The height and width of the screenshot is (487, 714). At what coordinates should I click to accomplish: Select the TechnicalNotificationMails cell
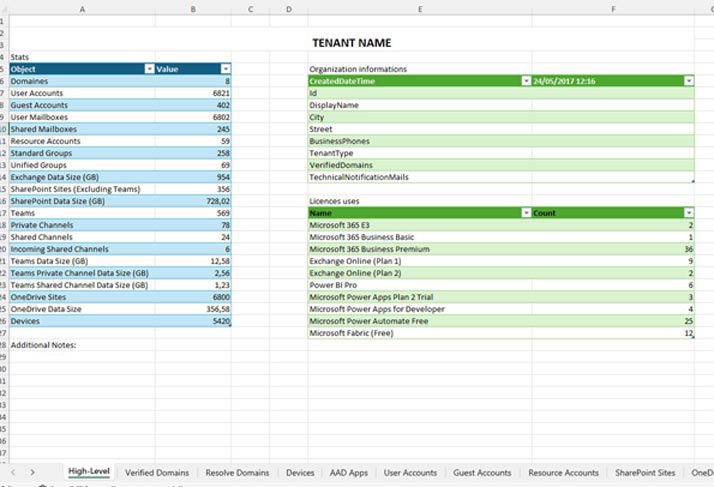coord(420,177)
